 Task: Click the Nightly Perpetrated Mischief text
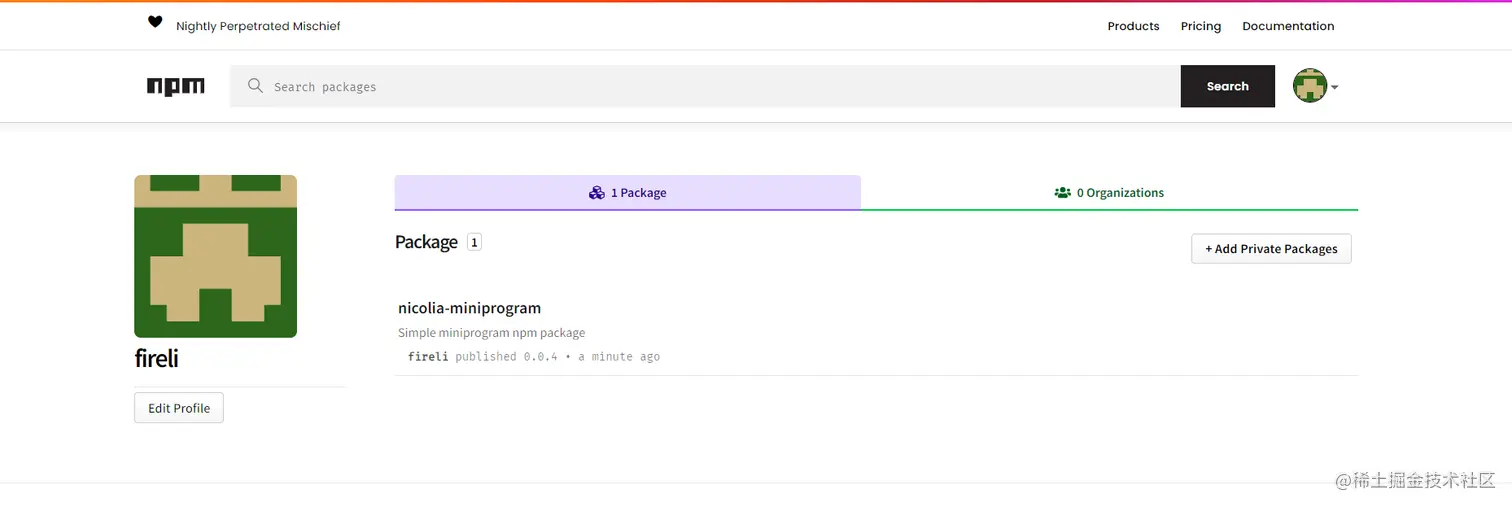coord(258,26)
